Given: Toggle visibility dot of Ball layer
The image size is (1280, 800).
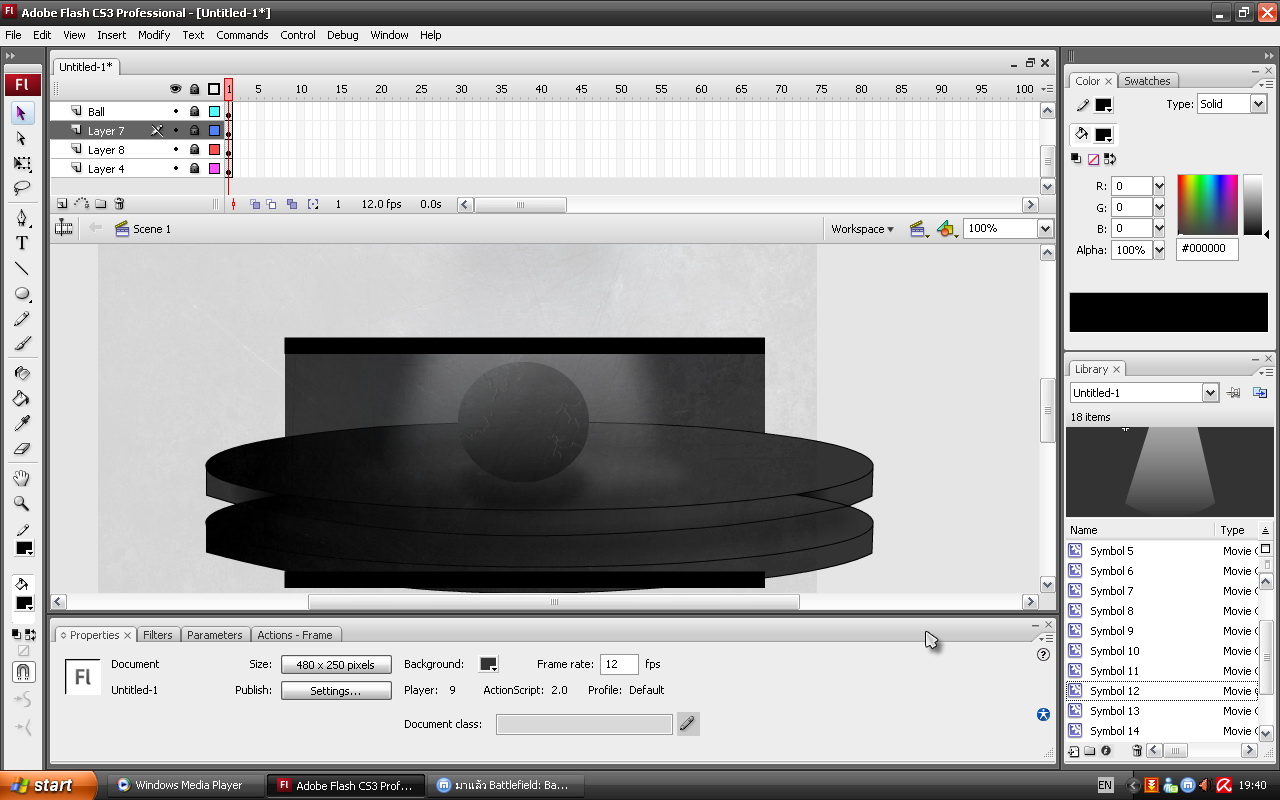Looking at the screenshot, I should [176, 112].
